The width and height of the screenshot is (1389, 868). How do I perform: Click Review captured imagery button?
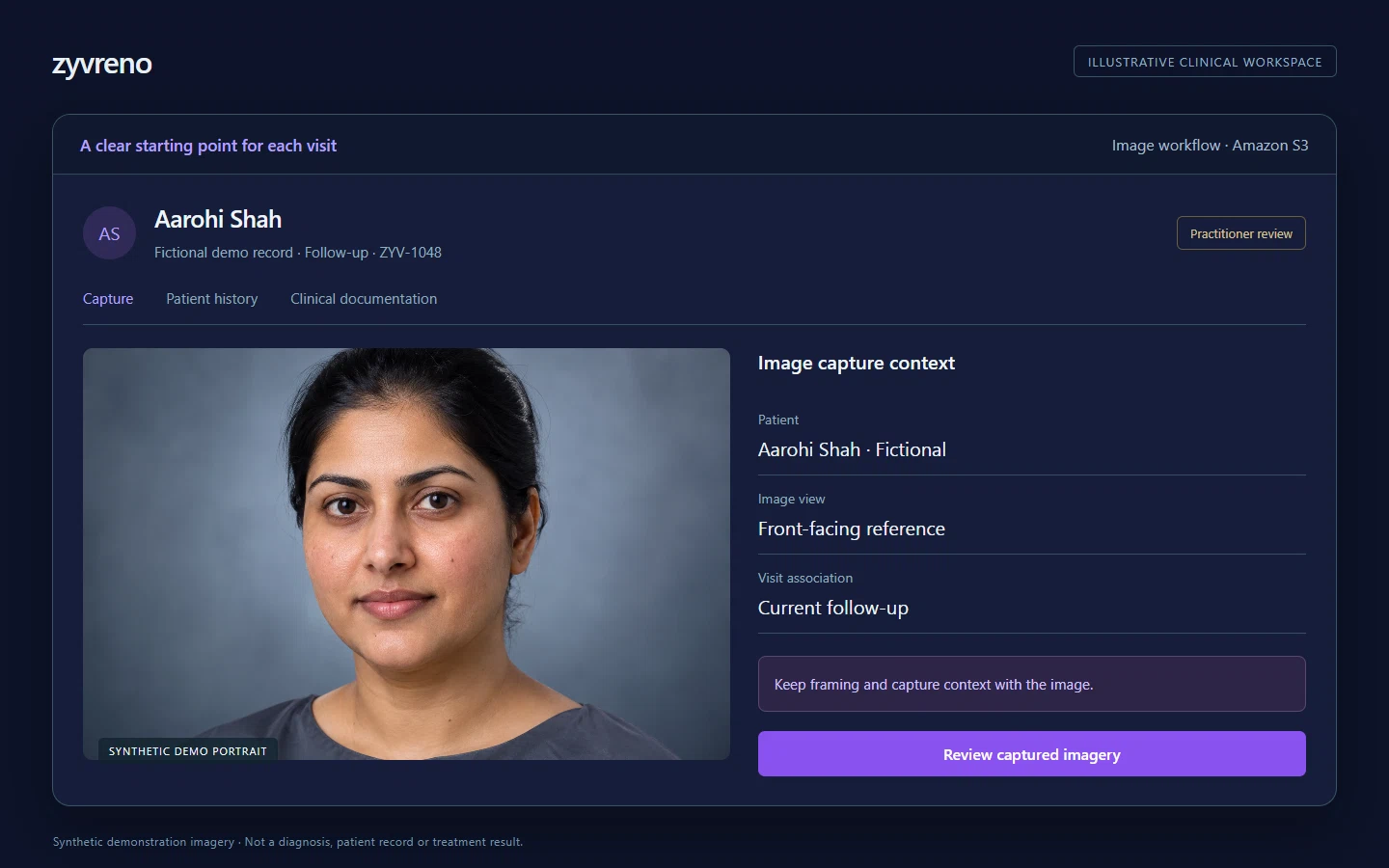[1031, 754]
